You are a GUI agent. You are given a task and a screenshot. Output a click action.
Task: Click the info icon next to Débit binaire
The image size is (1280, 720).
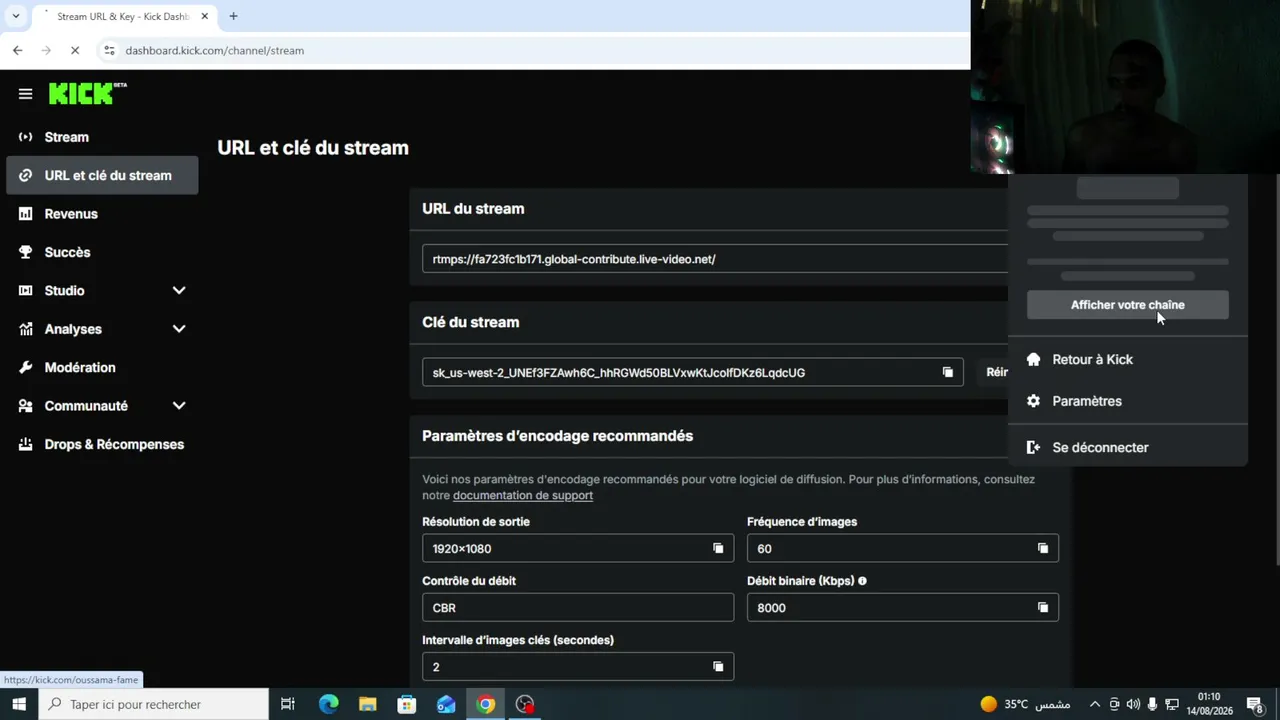coord(862,581)
